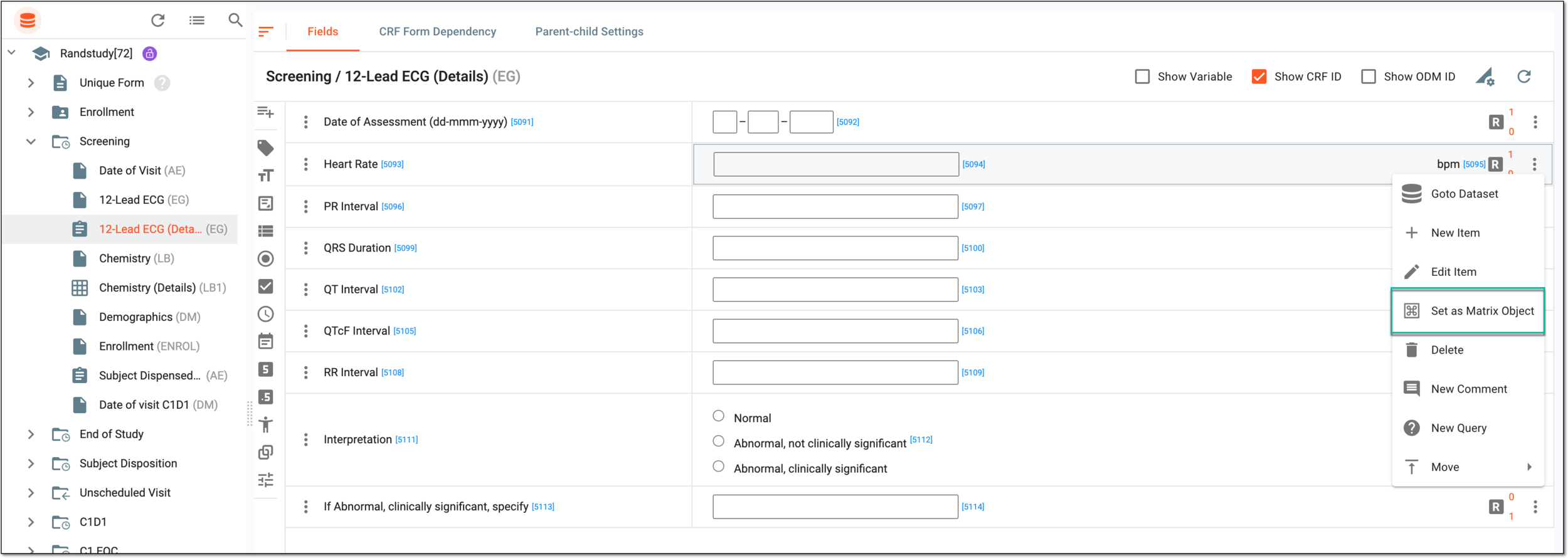
Task: Switch to the Fields tab
Action: 322,32
